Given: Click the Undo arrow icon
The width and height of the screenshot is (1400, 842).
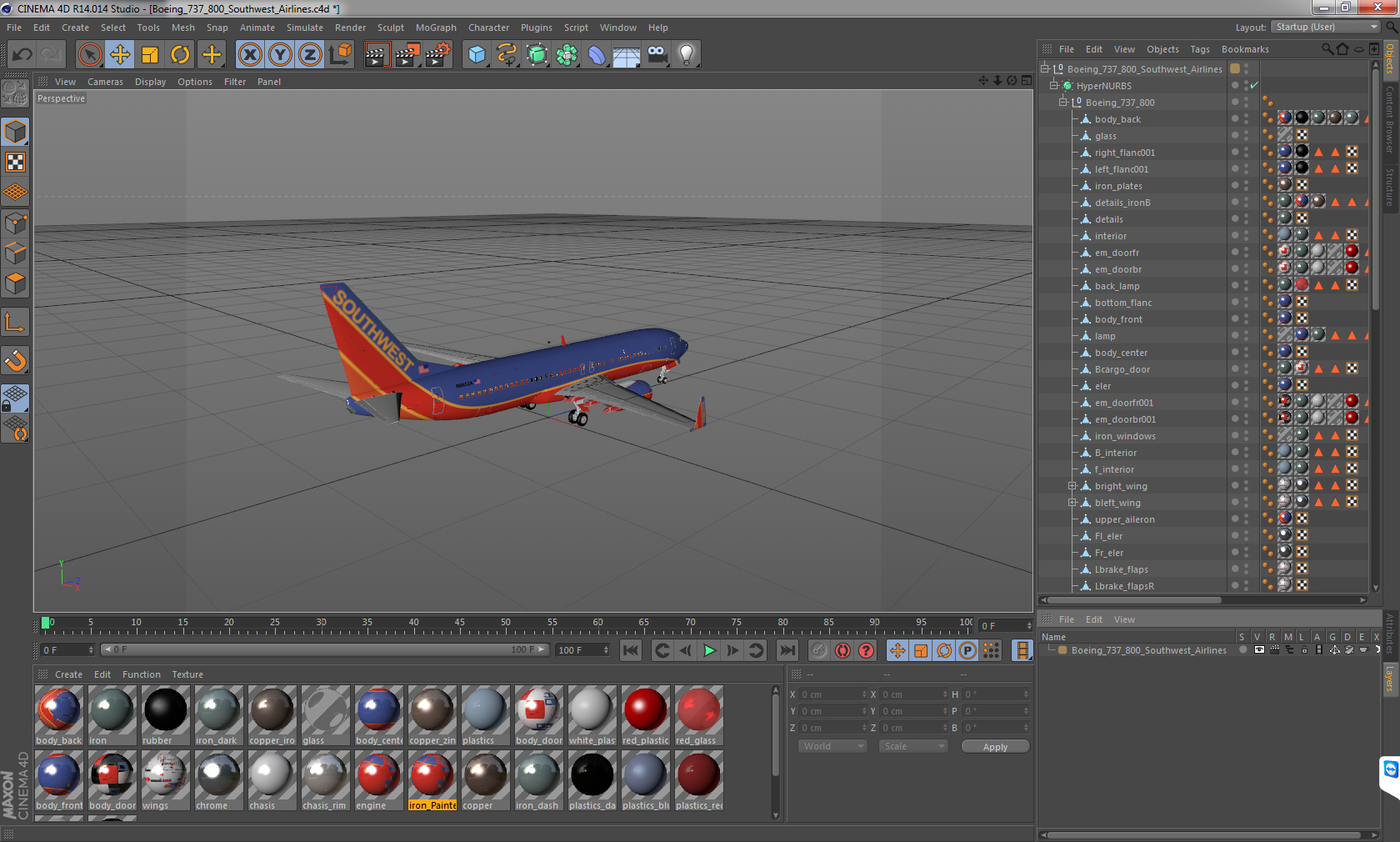Looking at the screenshot, I should (x=22, y=55).
